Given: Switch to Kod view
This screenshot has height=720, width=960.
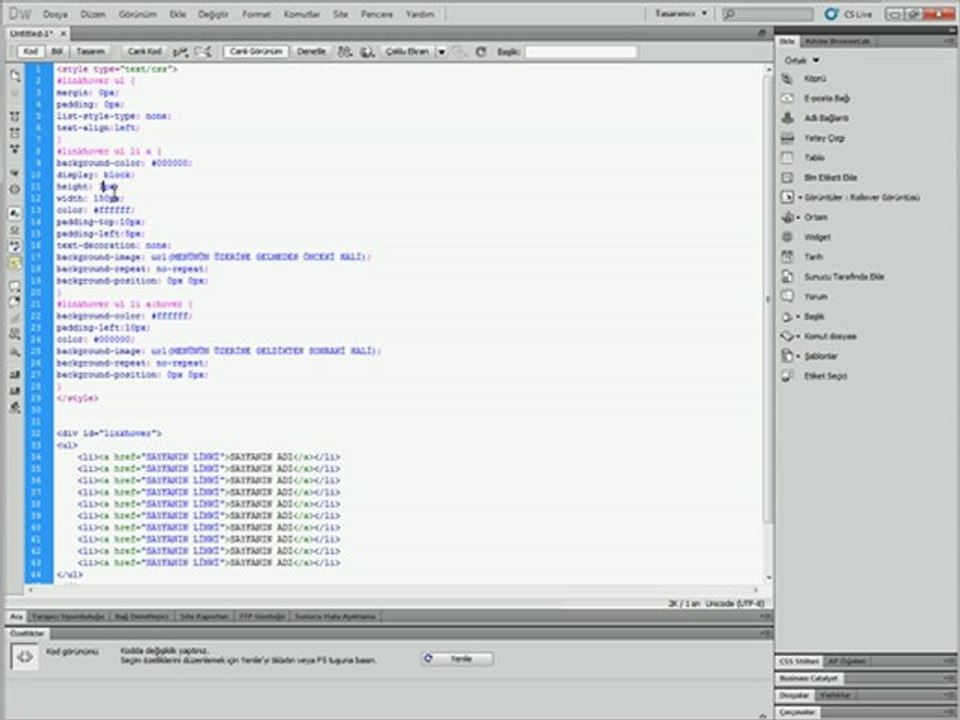Looking at the screenshot, I should click(x=31, y=51).
